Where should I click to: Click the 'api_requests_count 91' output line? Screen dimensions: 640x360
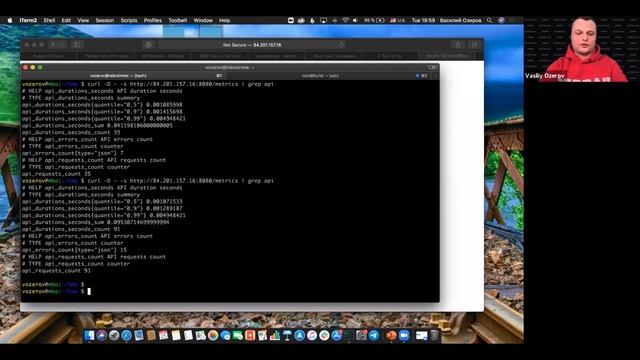pyautogui.click(x=56, y=271)
